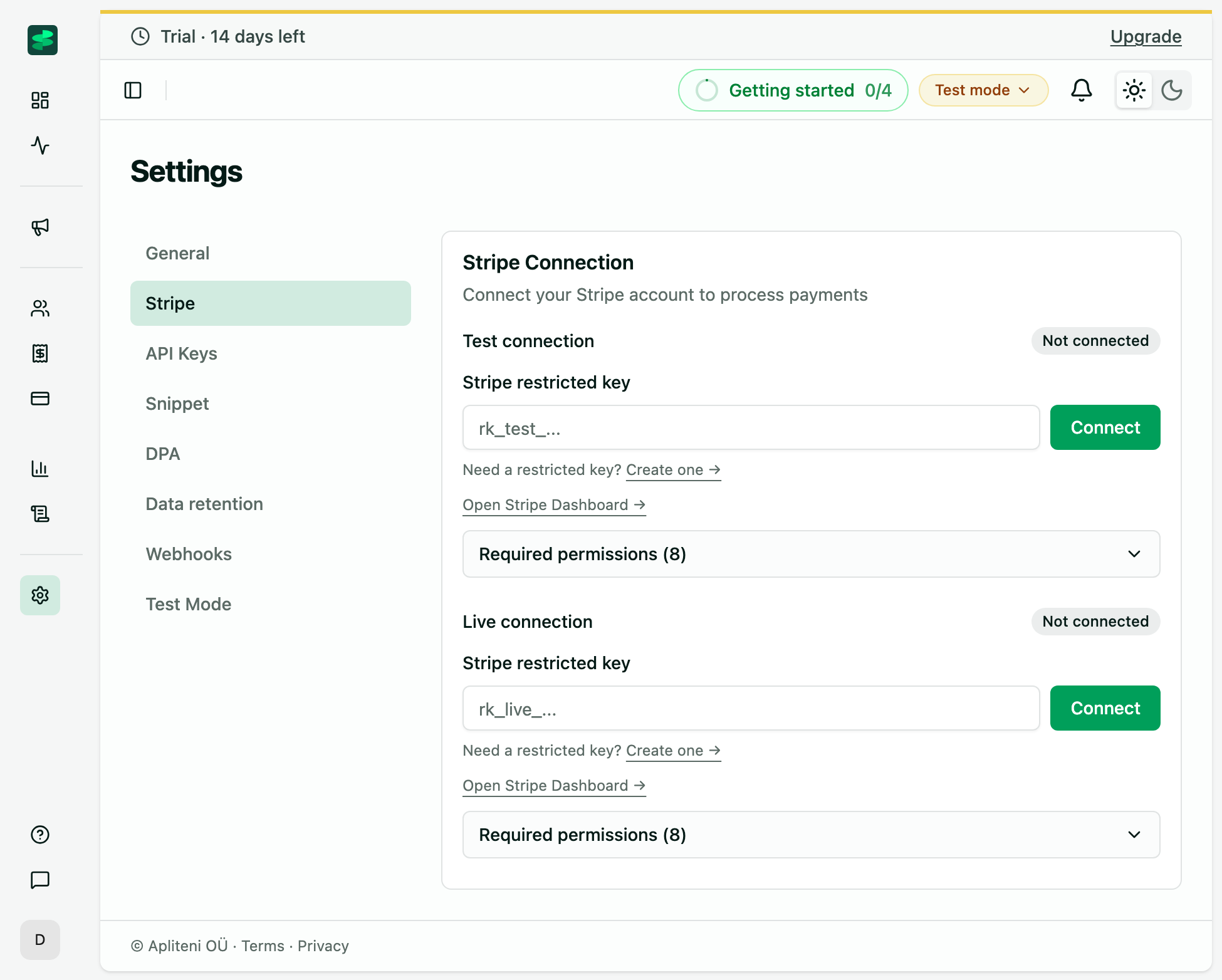Switch to light theme sun icon
Image resolution: width=1222 pixels, height=980 pixels.
click(1134, 90)
